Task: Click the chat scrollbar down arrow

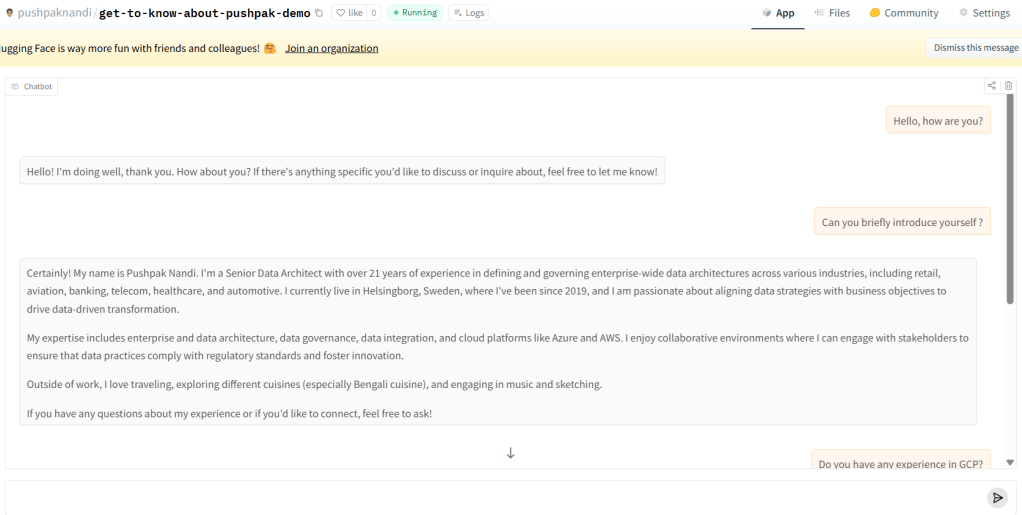Action: [1010, 462]
